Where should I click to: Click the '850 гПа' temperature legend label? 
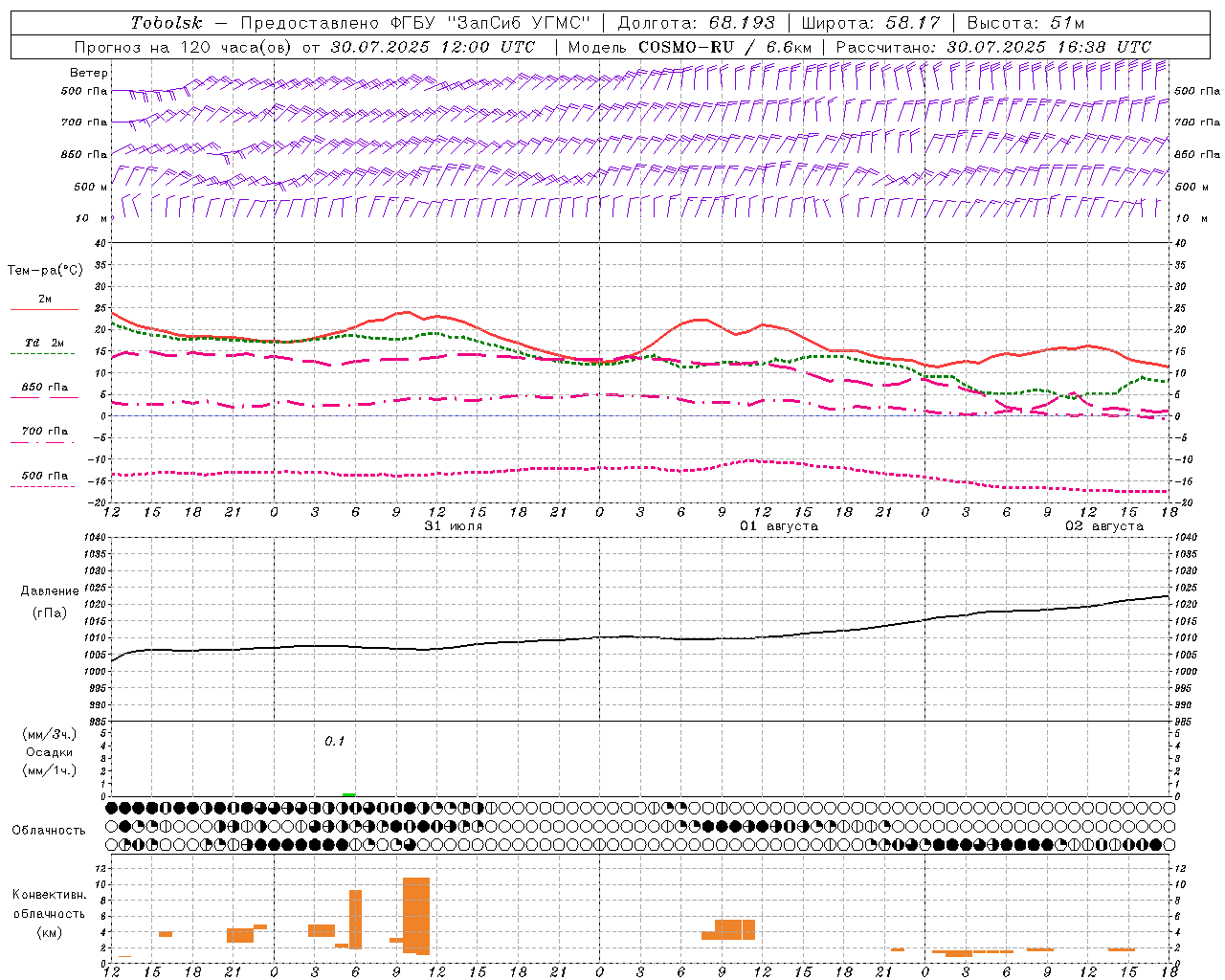point(45,388)
